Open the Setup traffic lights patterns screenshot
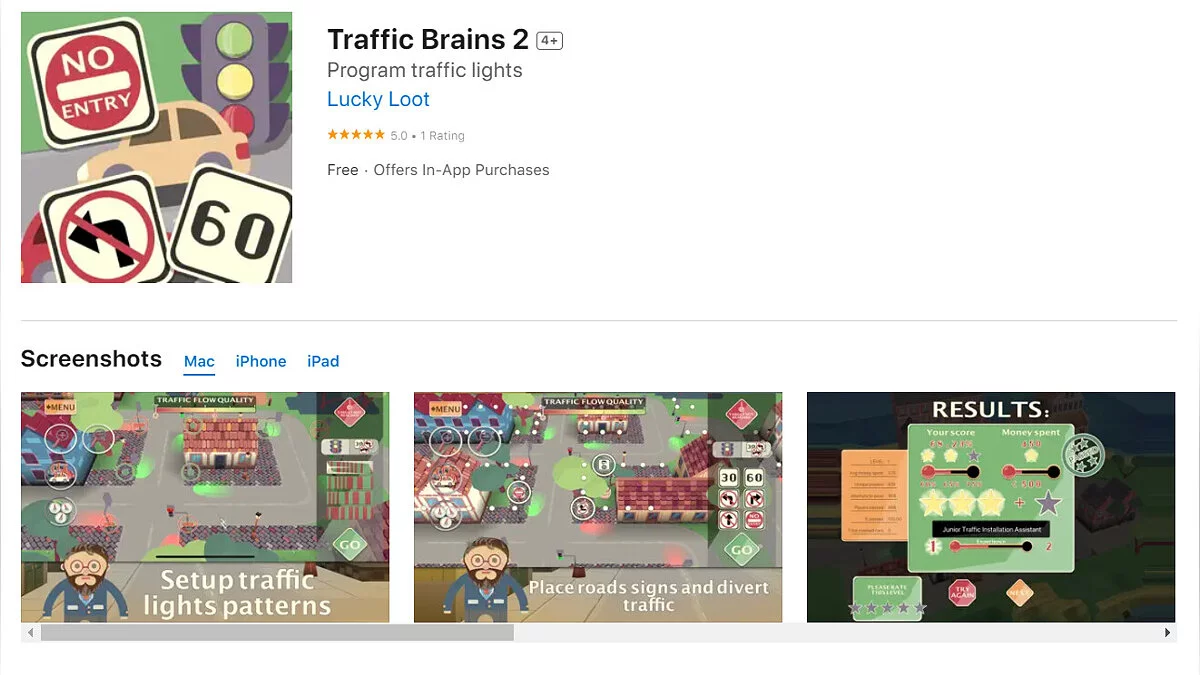 [205, 507]
